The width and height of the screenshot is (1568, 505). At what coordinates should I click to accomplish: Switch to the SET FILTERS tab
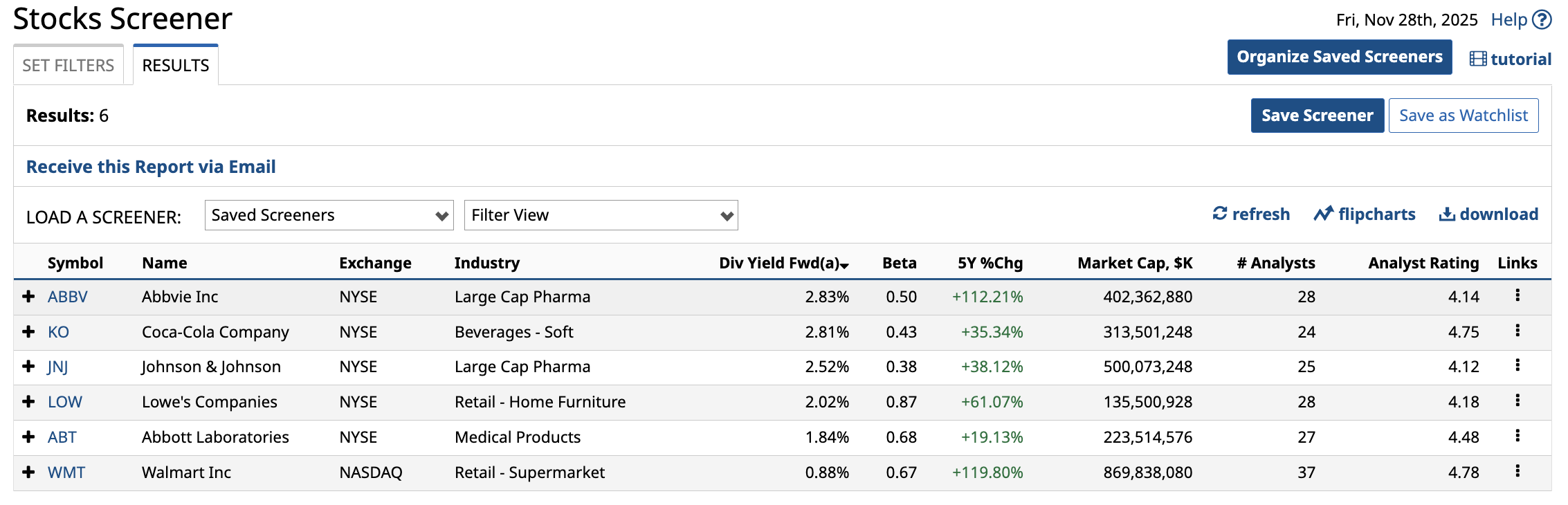pyautogui.click(x=68, y=65)
